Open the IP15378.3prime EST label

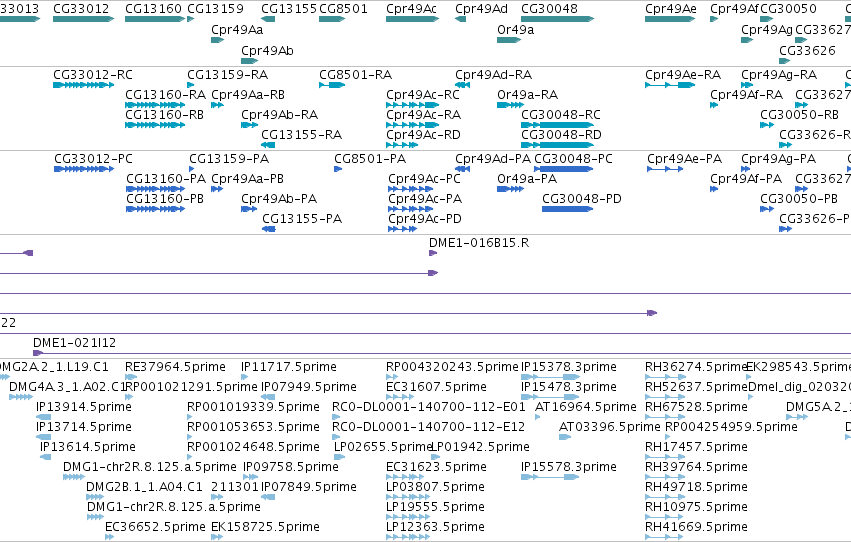[569, 367]
